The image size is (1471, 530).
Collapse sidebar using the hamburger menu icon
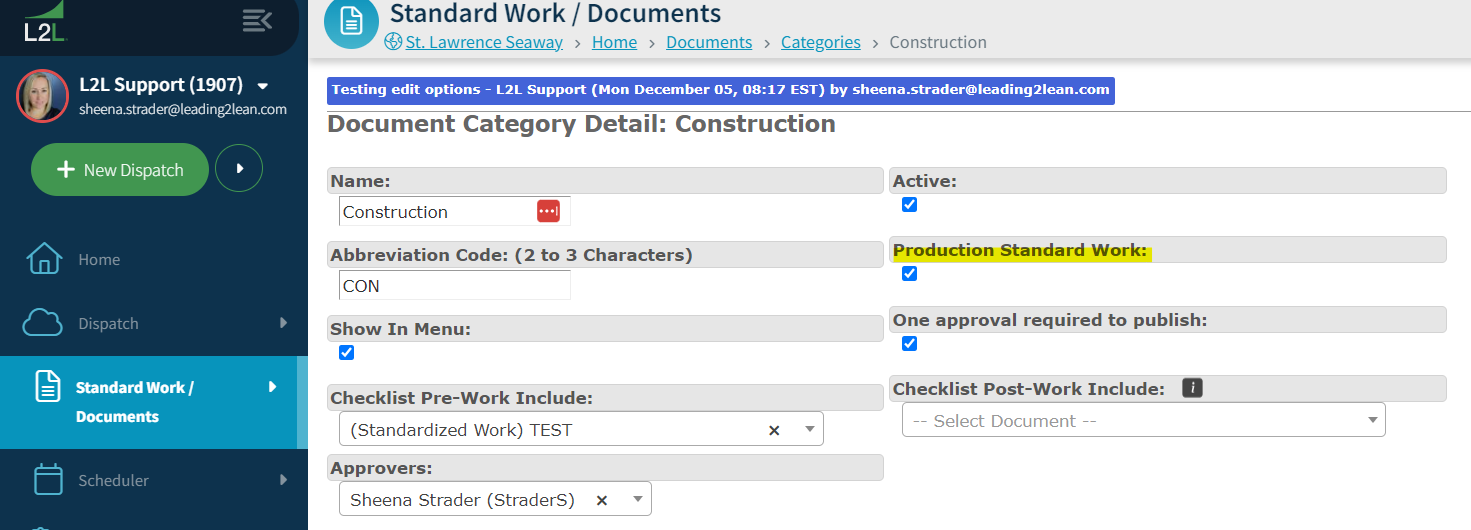pos(257,20)
